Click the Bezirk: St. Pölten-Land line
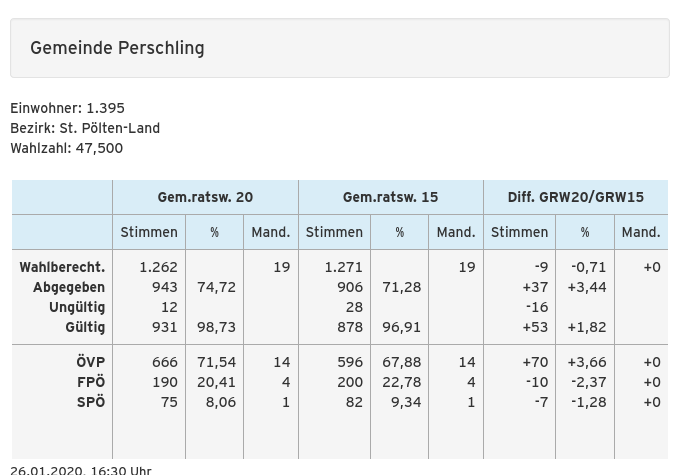The height and width of the screenshot is (475, 685). tap(85, 128)
